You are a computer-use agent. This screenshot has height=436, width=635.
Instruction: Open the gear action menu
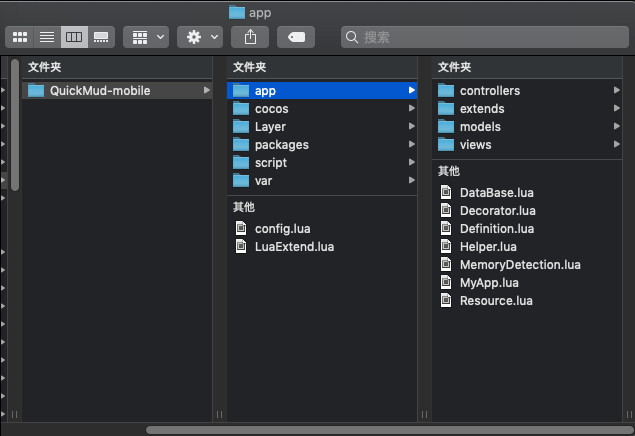point(199,37)
